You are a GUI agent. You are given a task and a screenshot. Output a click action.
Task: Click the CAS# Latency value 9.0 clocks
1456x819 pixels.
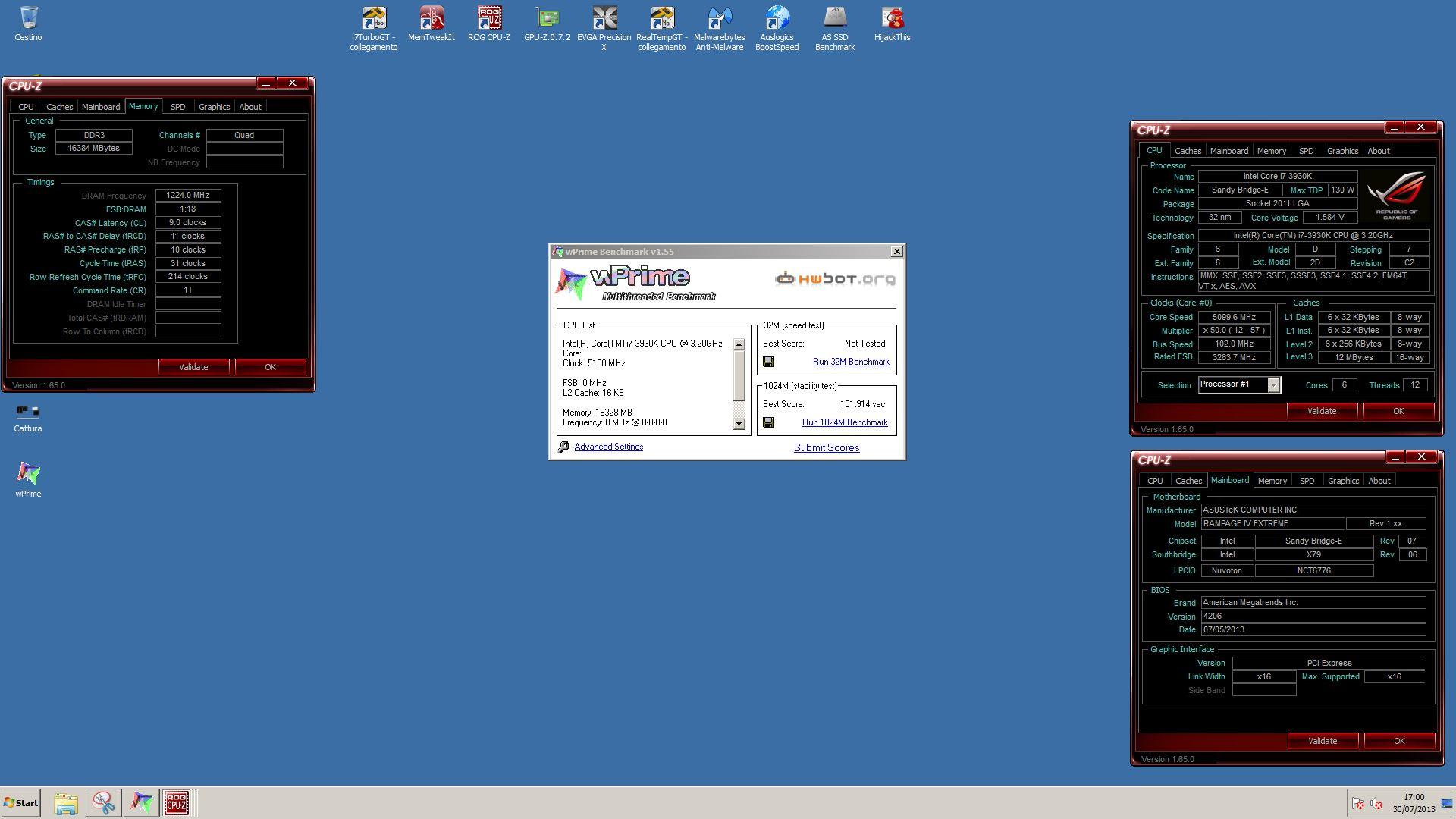coord(188,223)
